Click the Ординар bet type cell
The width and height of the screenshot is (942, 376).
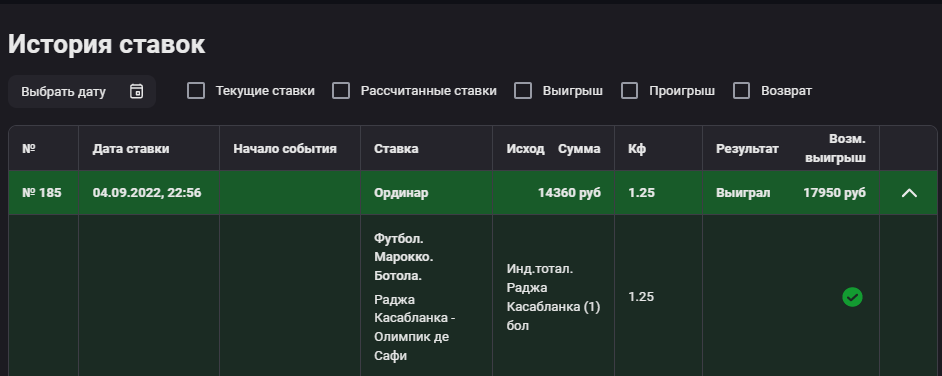click(x=401, y=193)
